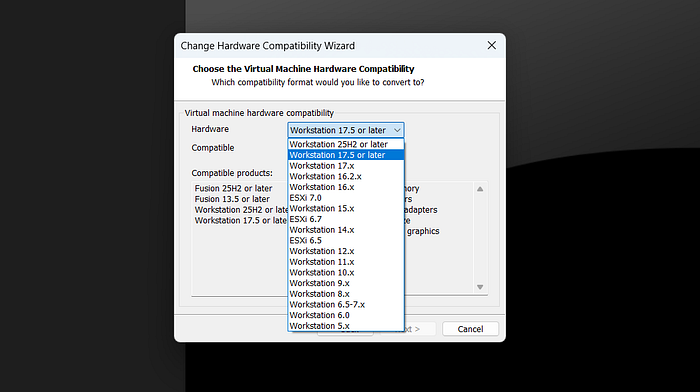Select Workstation 25H2 or later option
This screenshot has width=700, height=392.
point(346,144)
